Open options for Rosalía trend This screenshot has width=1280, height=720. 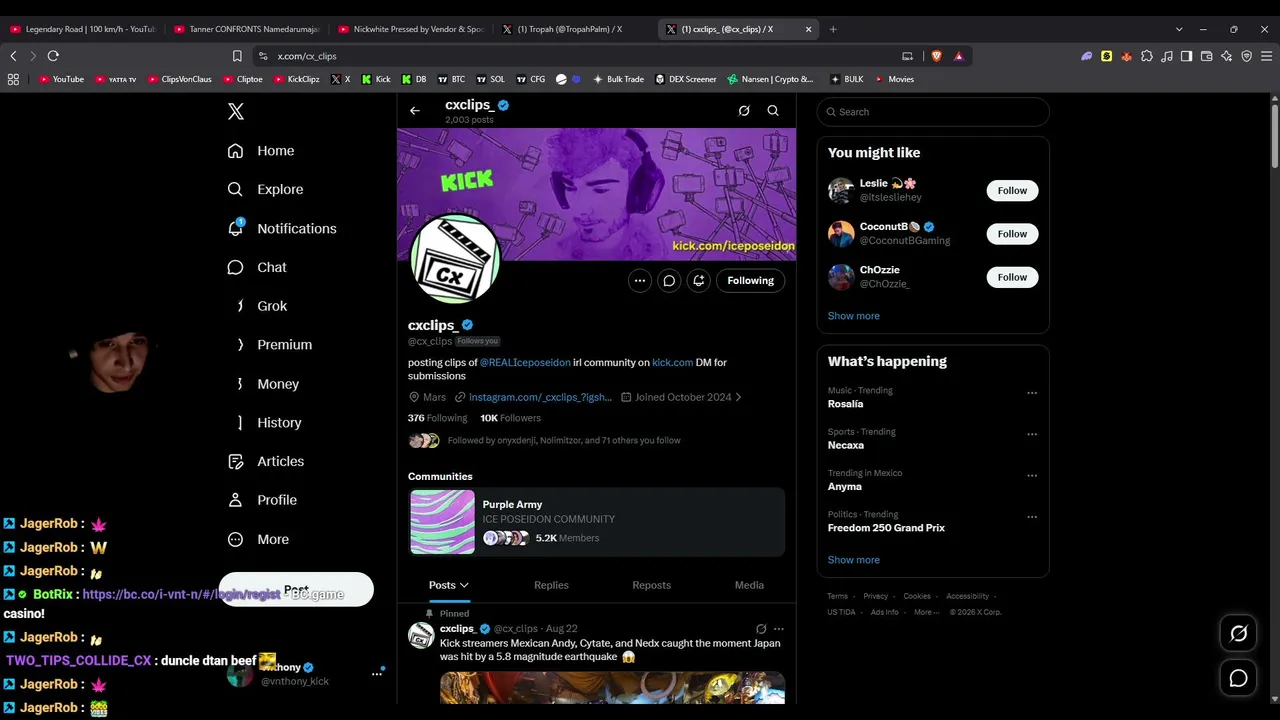[x=1032, y=393]
